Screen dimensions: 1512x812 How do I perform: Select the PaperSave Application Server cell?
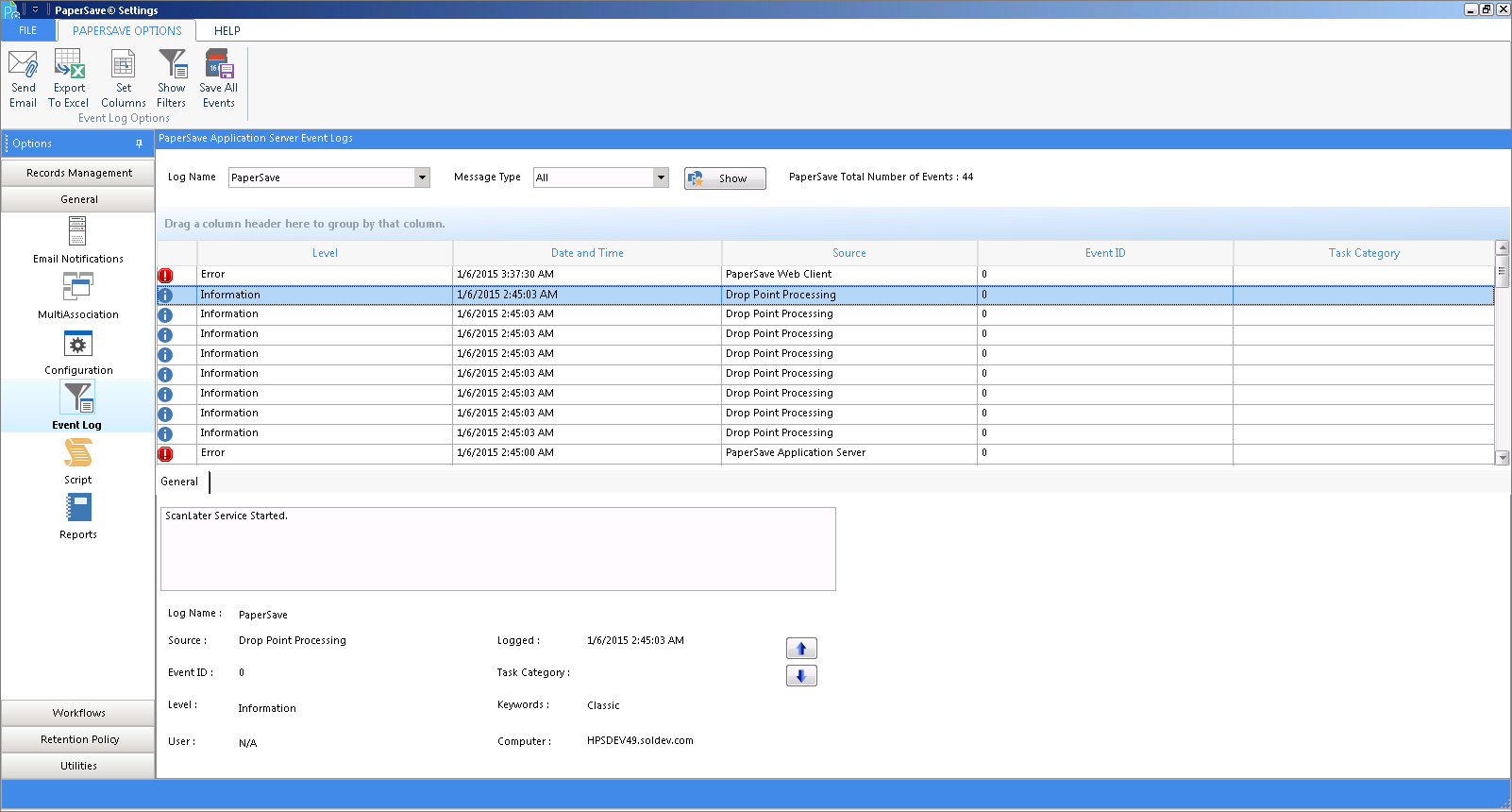coord(849,453)
